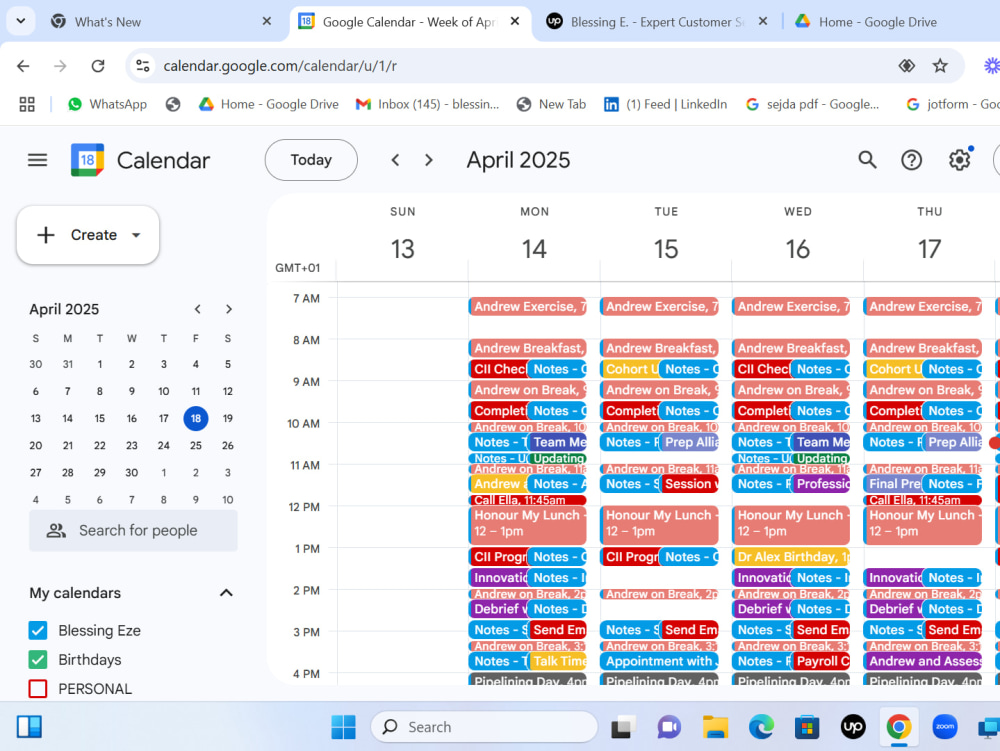The width and height of the screenshot is (1000, 751).
Task: Show next month in mini calendar
Action: (x=229, y=309)
